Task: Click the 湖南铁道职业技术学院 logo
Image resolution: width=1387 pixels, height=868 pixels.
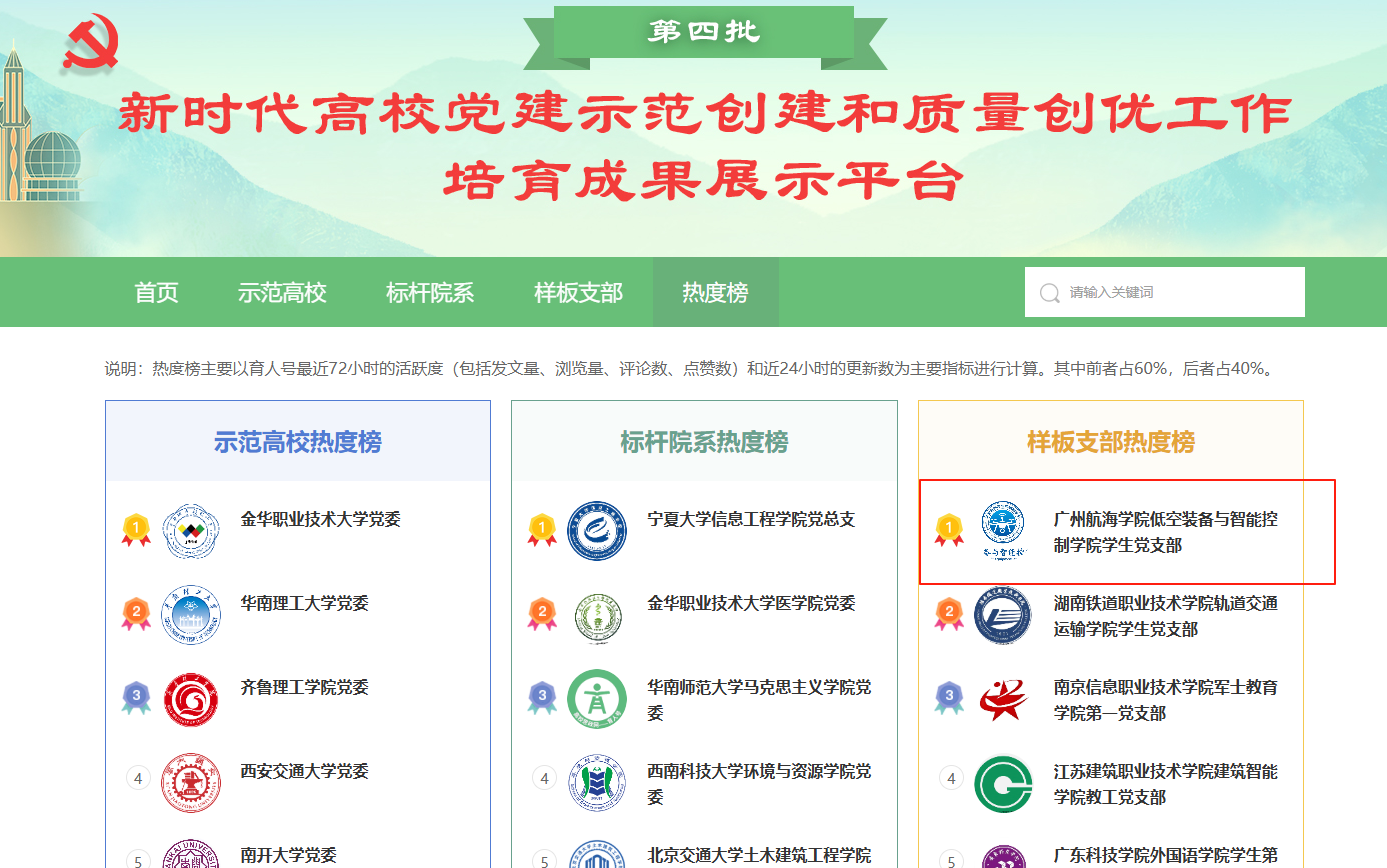Action: point(1003,615)
